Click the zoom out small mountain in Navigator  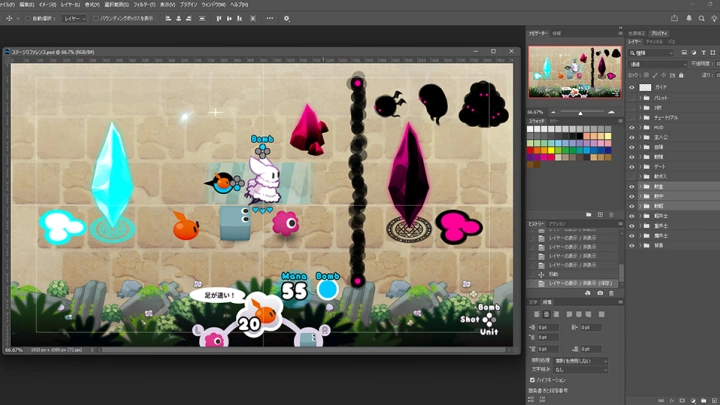point(553,112)
